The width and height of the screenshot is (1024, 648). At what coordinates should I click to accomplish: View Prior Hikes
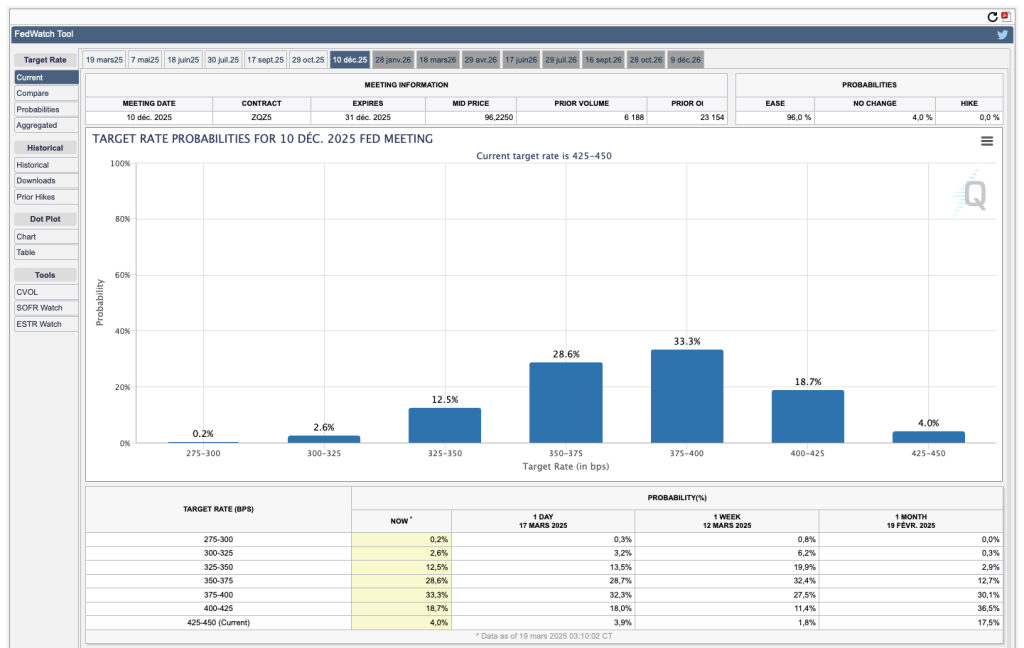pos(46,197)
